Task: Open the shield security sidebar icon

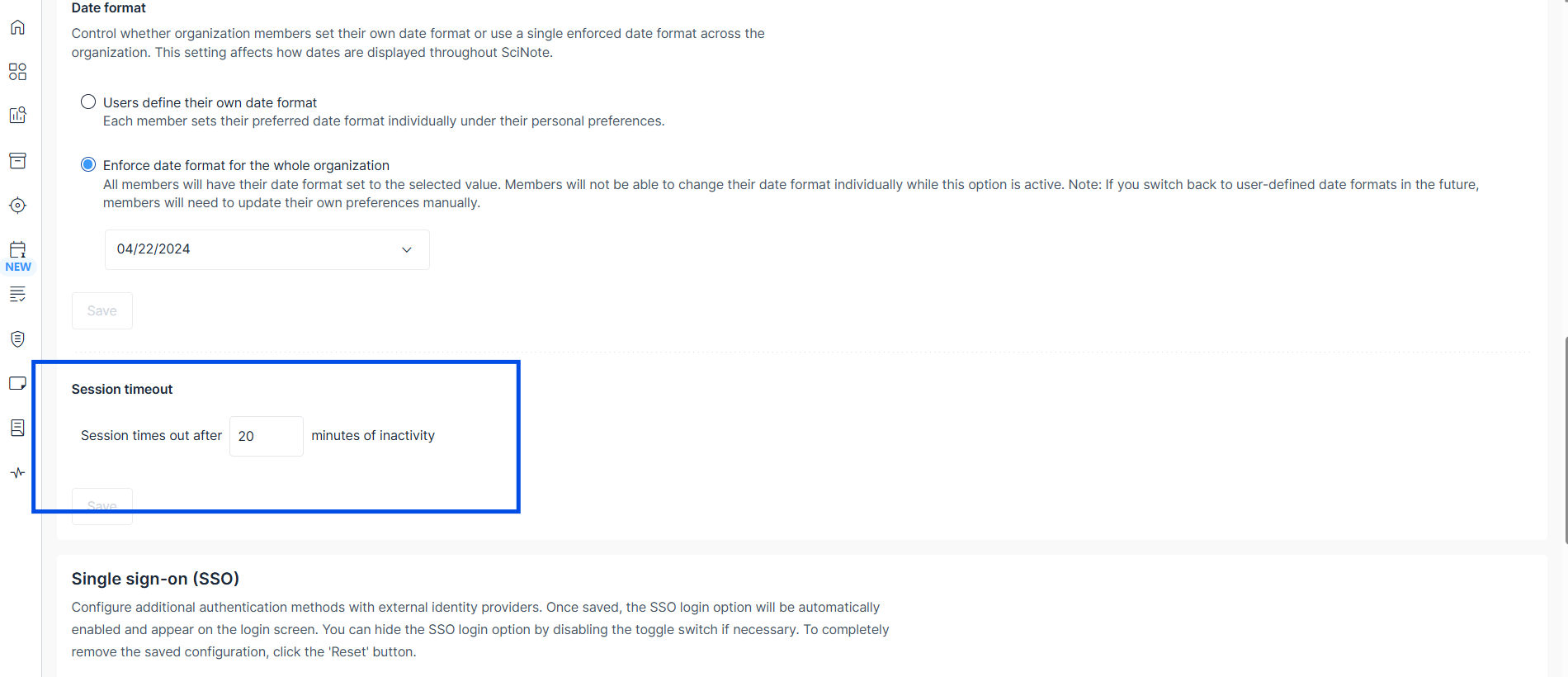Action: pos(17,338)
